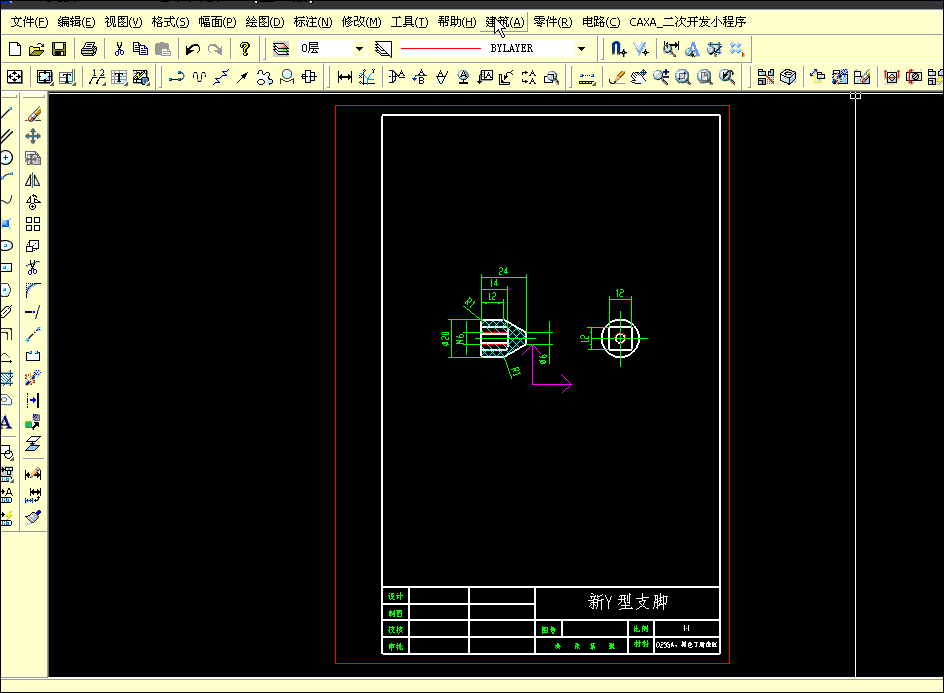The image size is (944, 693).
Task: Select the scale tool with overlapping squares
Action: click(33, 246)
